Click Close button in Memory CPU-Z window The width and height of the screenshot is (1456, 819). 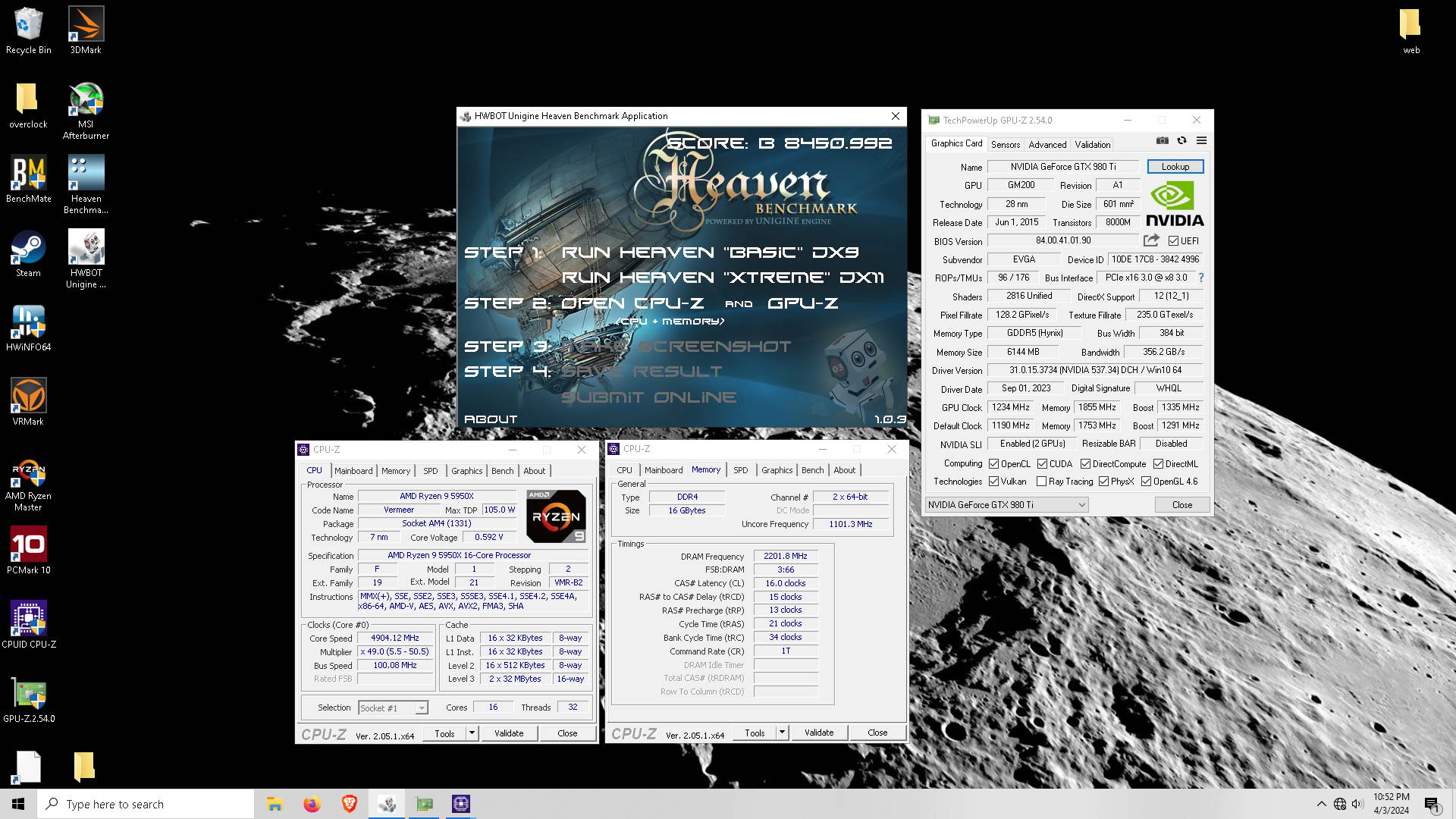tap(877, 733)
